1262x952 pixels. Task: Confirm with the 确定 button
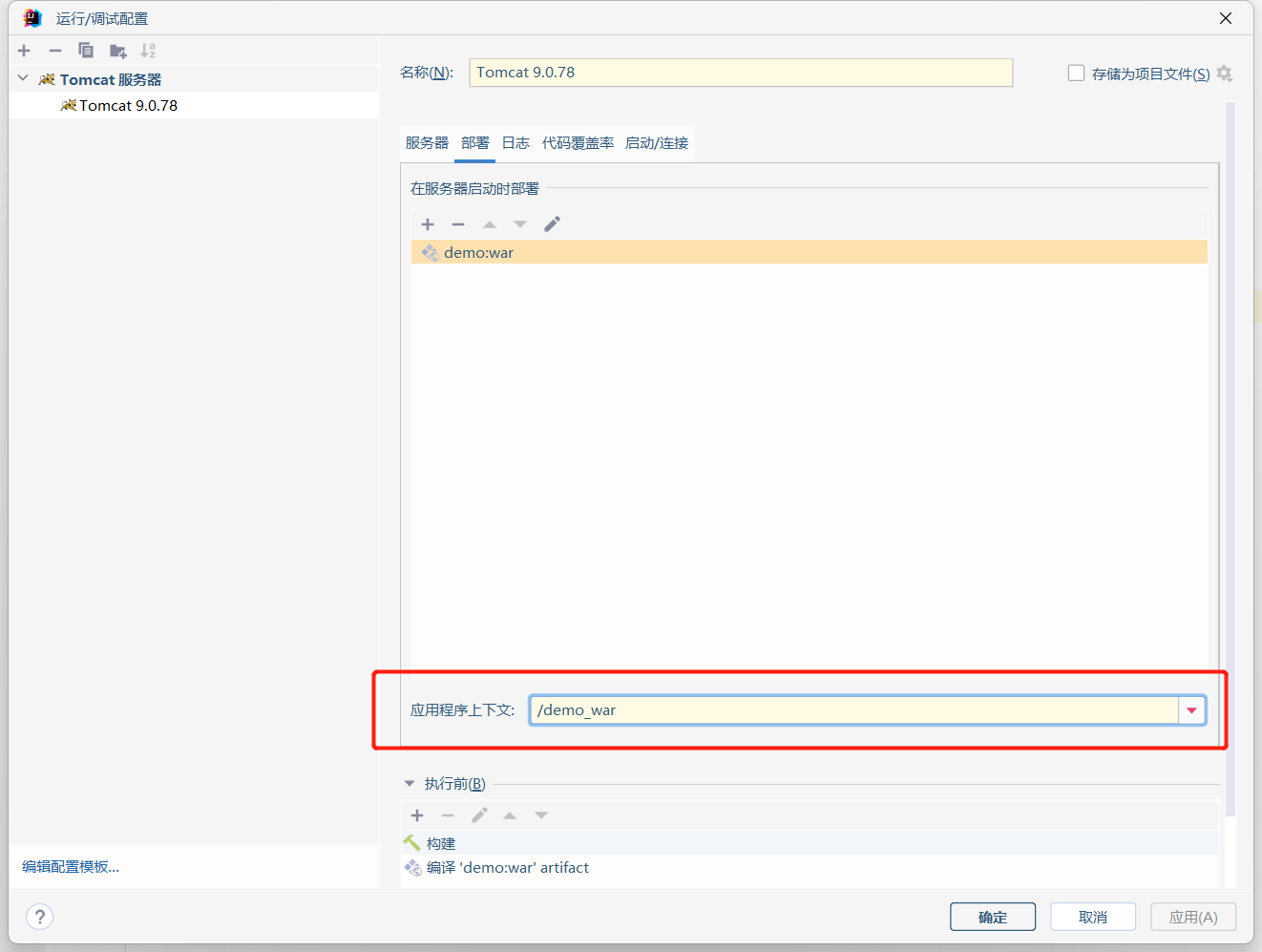click(993, 917)
